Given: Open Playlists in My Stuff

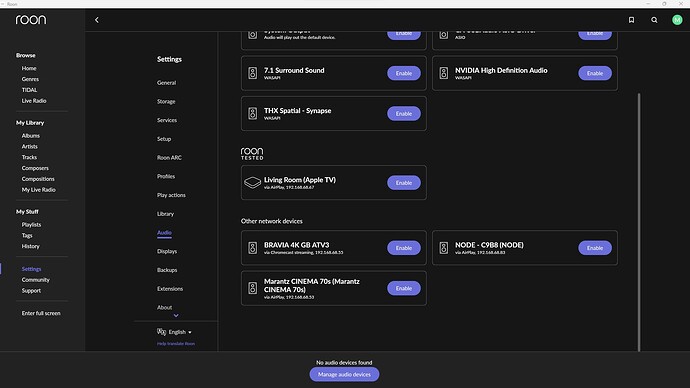Looking at the screenshot, I should click(x=31, y=224).
